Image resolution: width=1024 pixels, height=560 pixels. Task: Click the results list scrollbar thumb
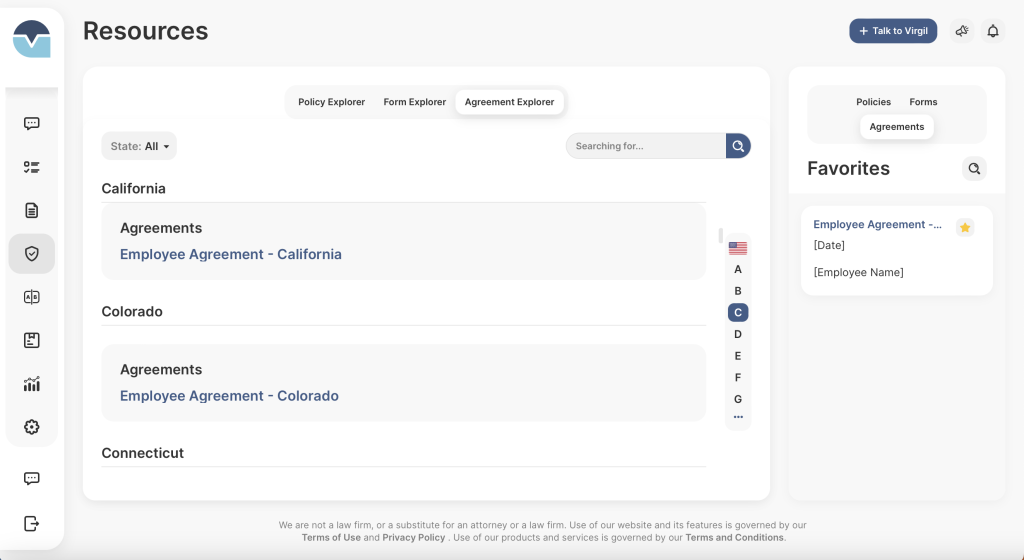tap(720, 235)
